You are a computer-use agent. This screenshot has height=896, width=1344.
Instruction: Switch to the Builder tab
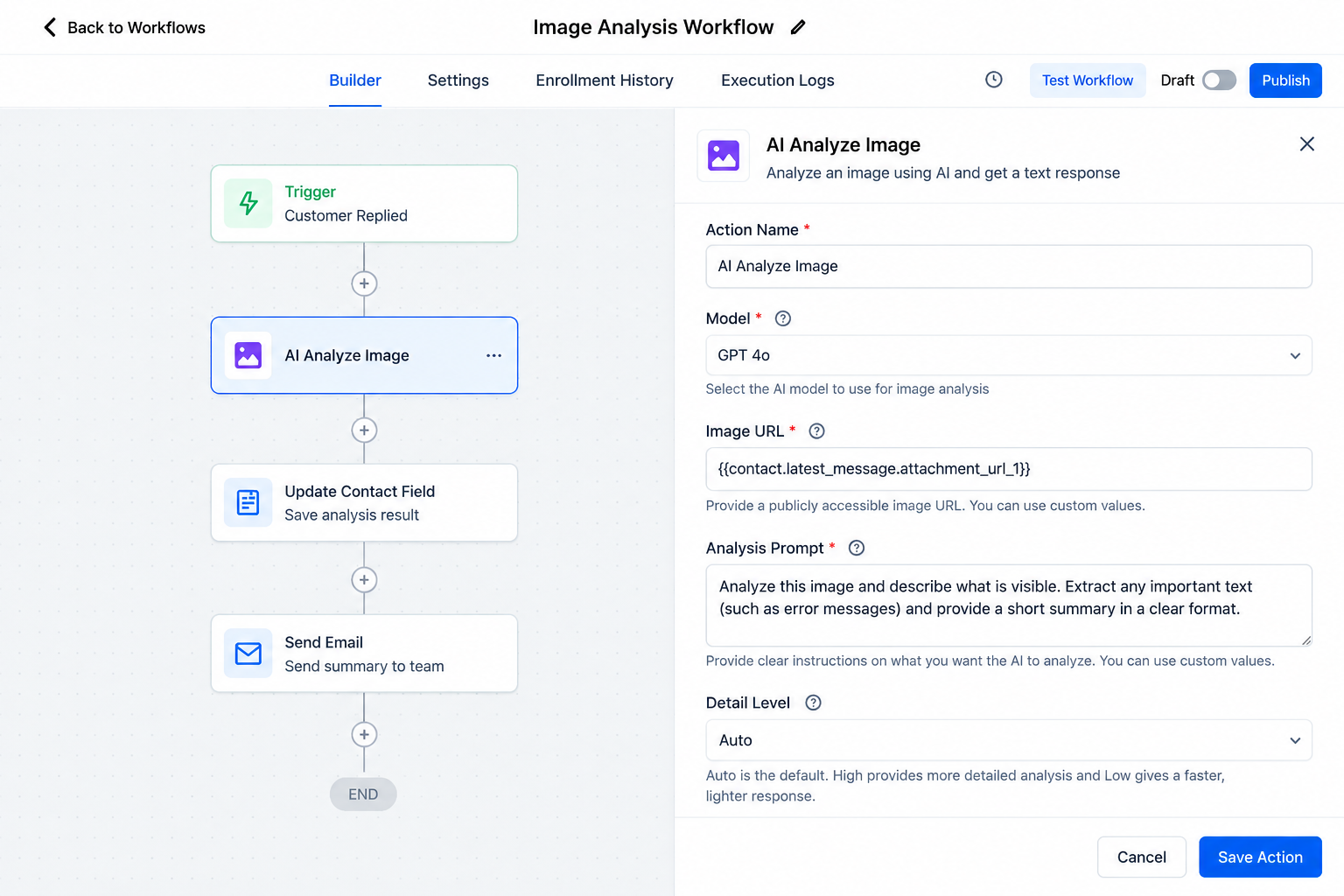click(355, 80)
